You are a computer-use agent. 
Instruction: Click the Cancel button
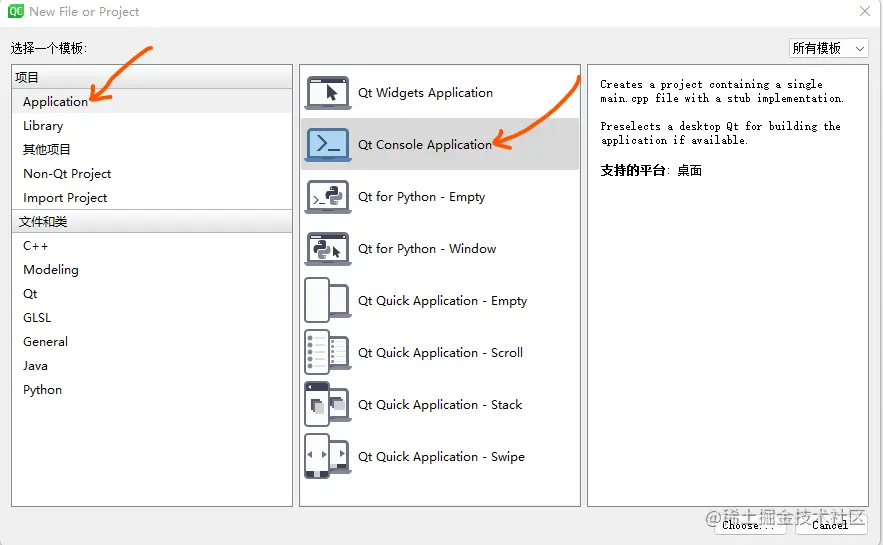coord(831,525)
